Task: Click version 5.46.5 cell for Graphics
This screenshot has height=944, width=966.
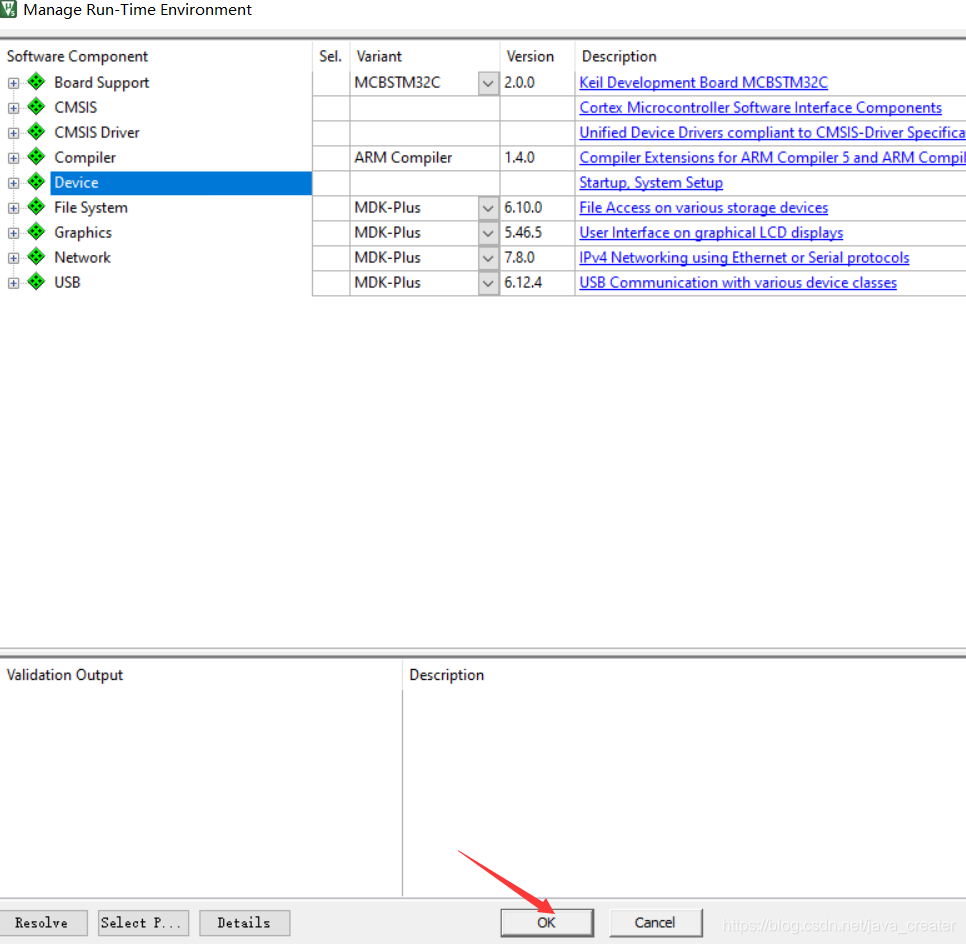Action: pos(537,232)
